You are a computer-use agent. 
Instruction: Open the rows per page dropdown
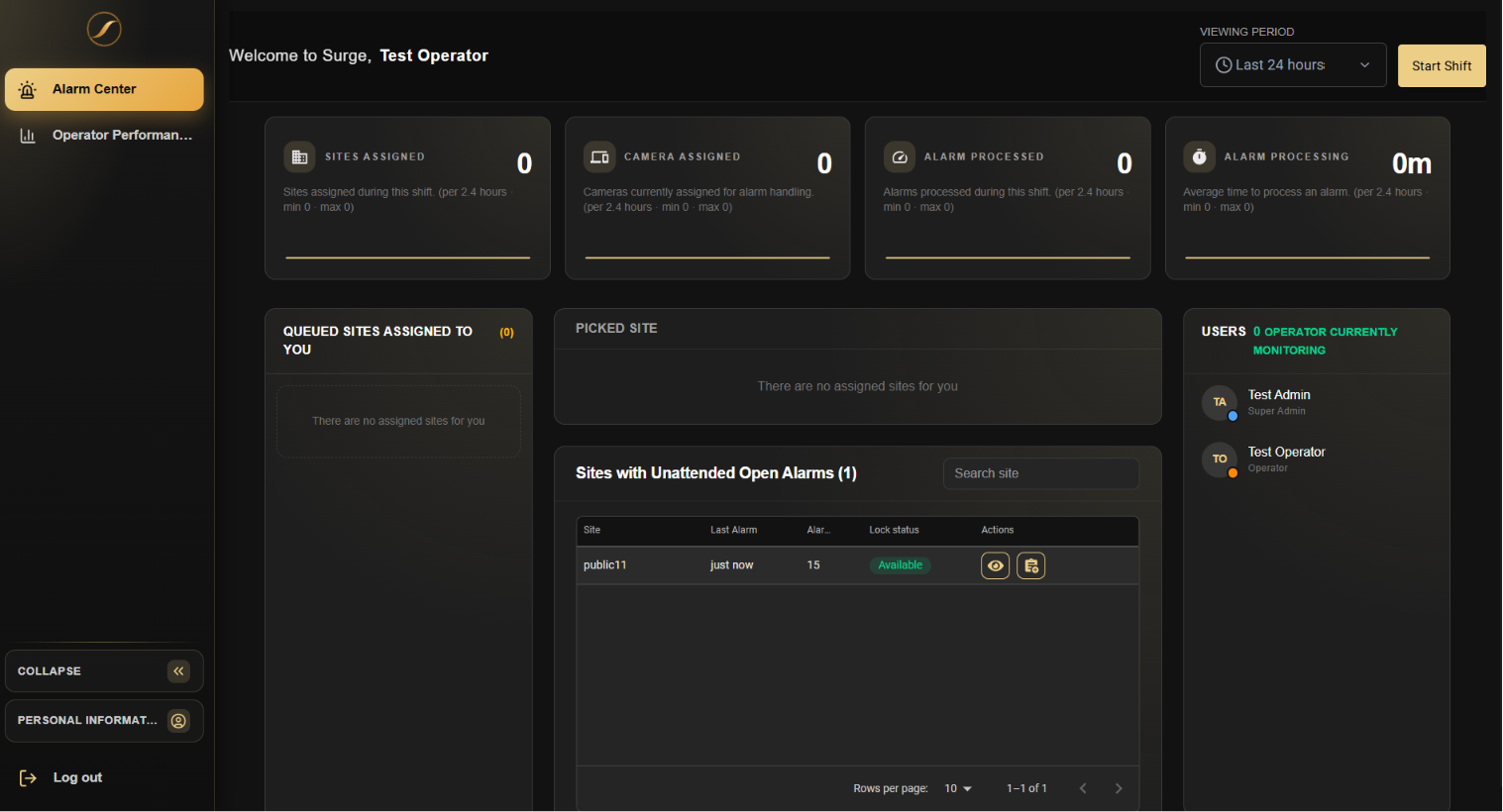click(x=958, y=788)
